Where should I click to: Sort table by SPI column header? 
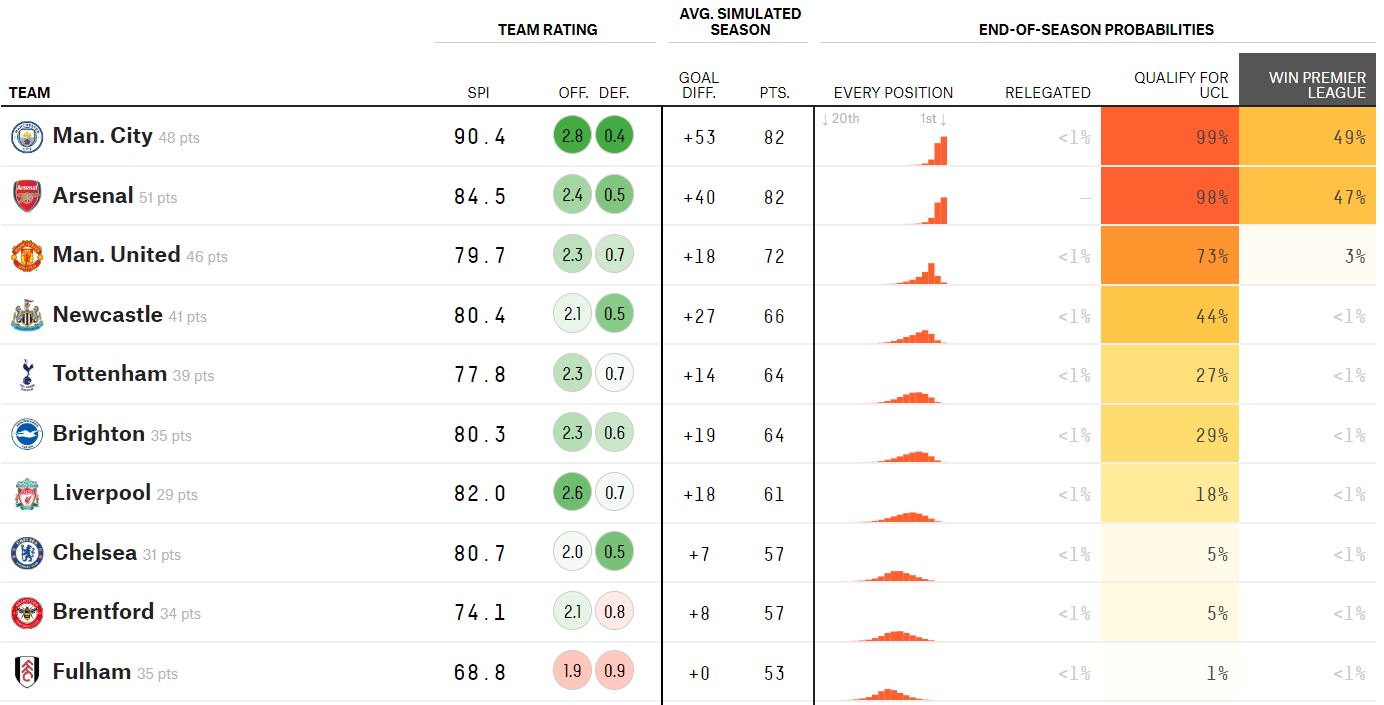click(x=479, y=93)
